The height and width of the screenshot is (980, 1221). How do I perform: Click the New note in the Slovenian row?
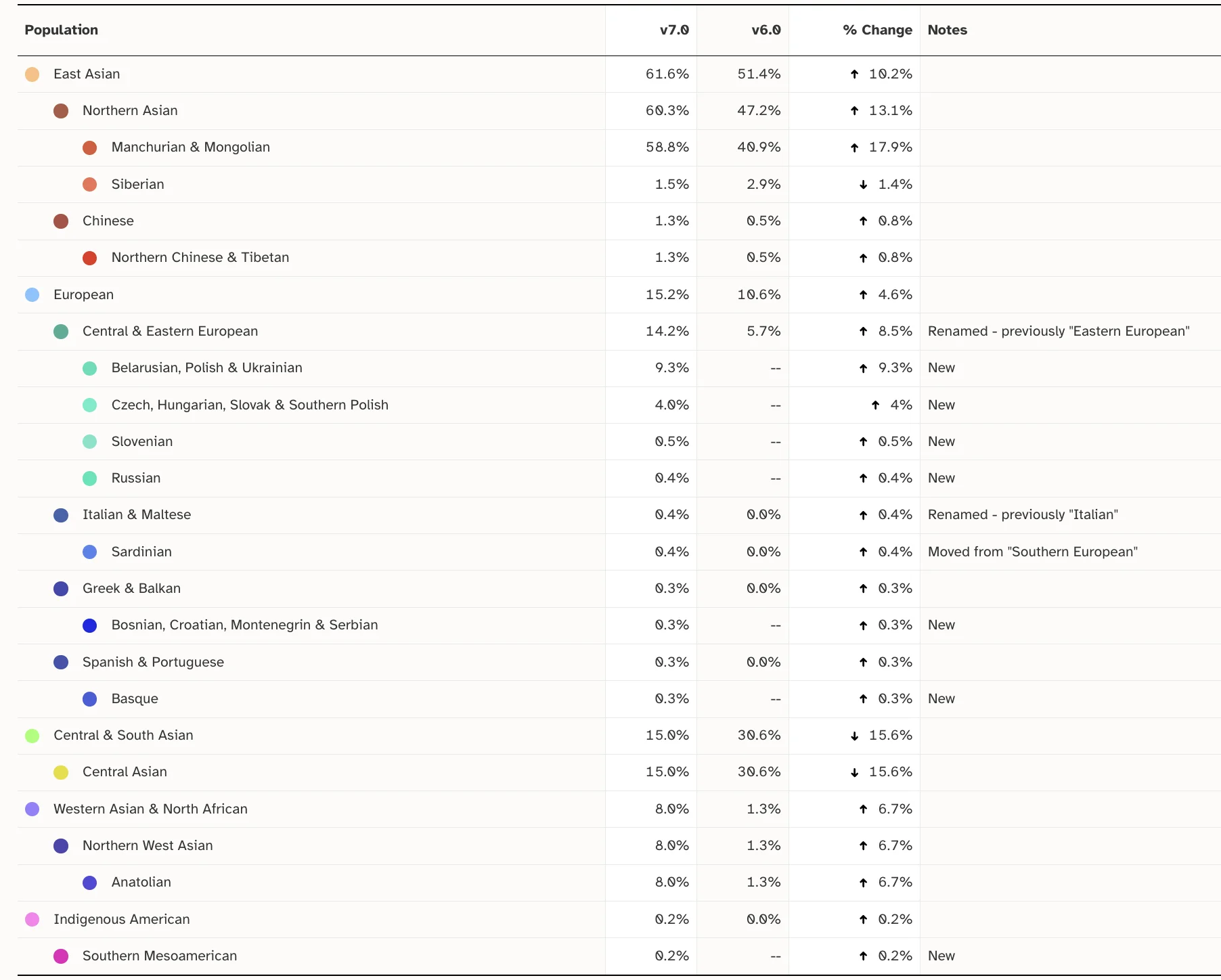941,441
